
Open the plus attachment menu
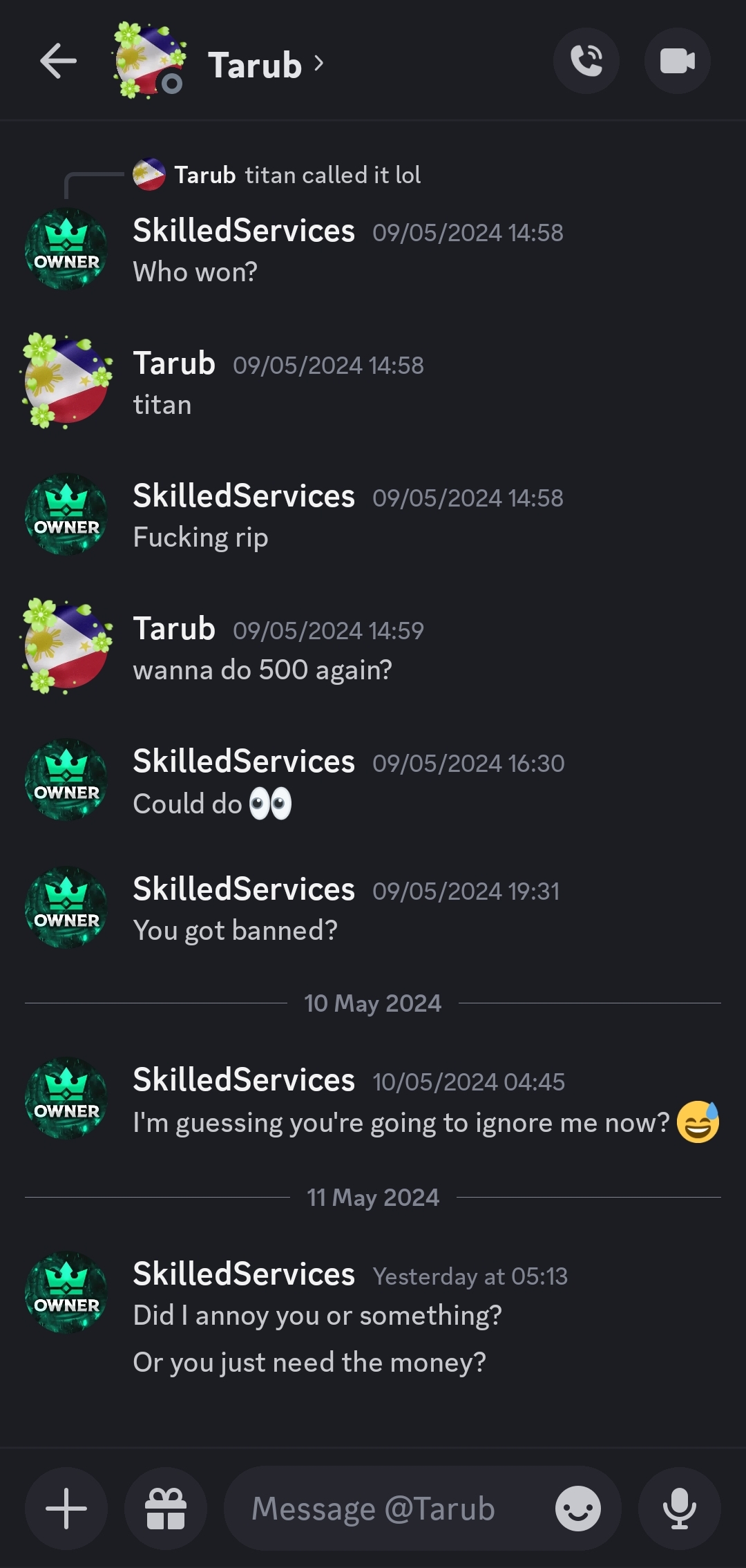[x=66, y=1509]
